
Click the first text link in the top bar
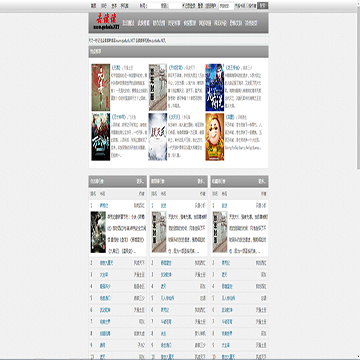click(x=94, y=6)
